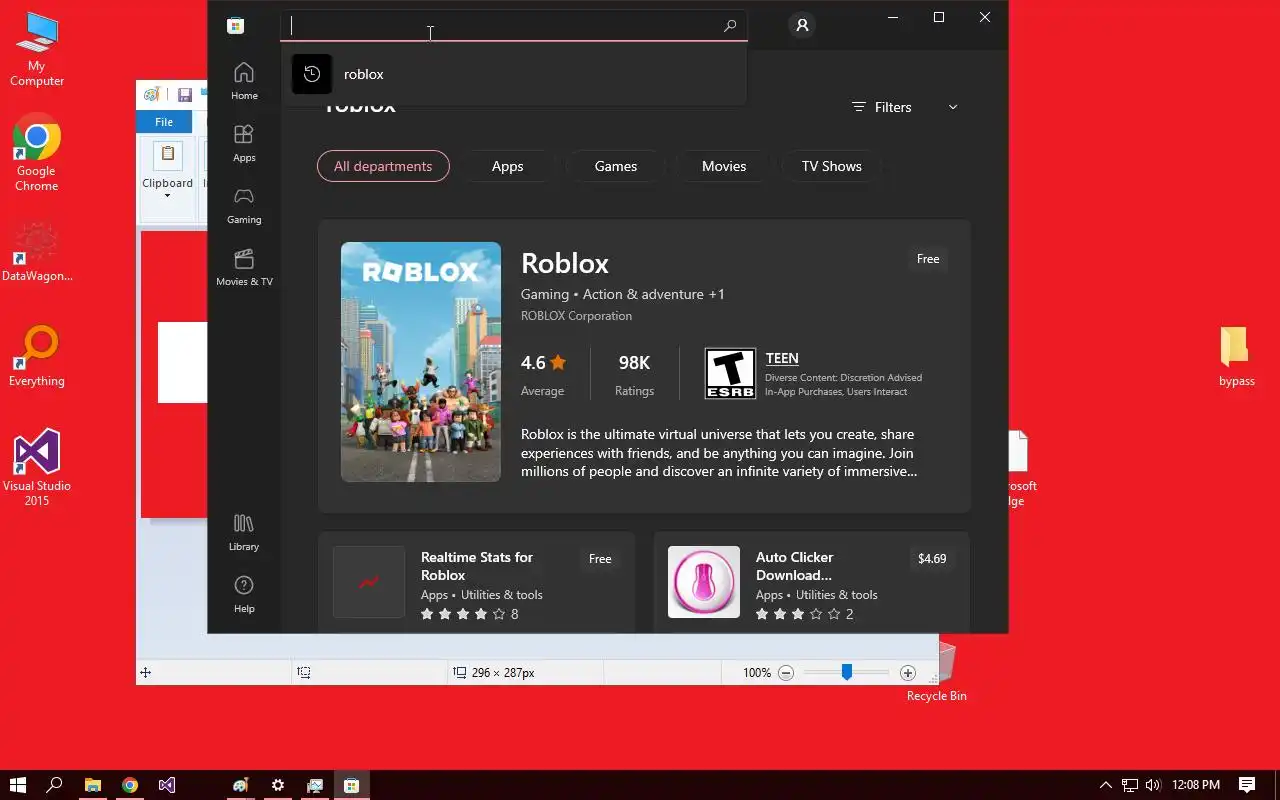Open the notification center icon
Viewport: 1280px width, 800px height.
tap(1247, 785)
